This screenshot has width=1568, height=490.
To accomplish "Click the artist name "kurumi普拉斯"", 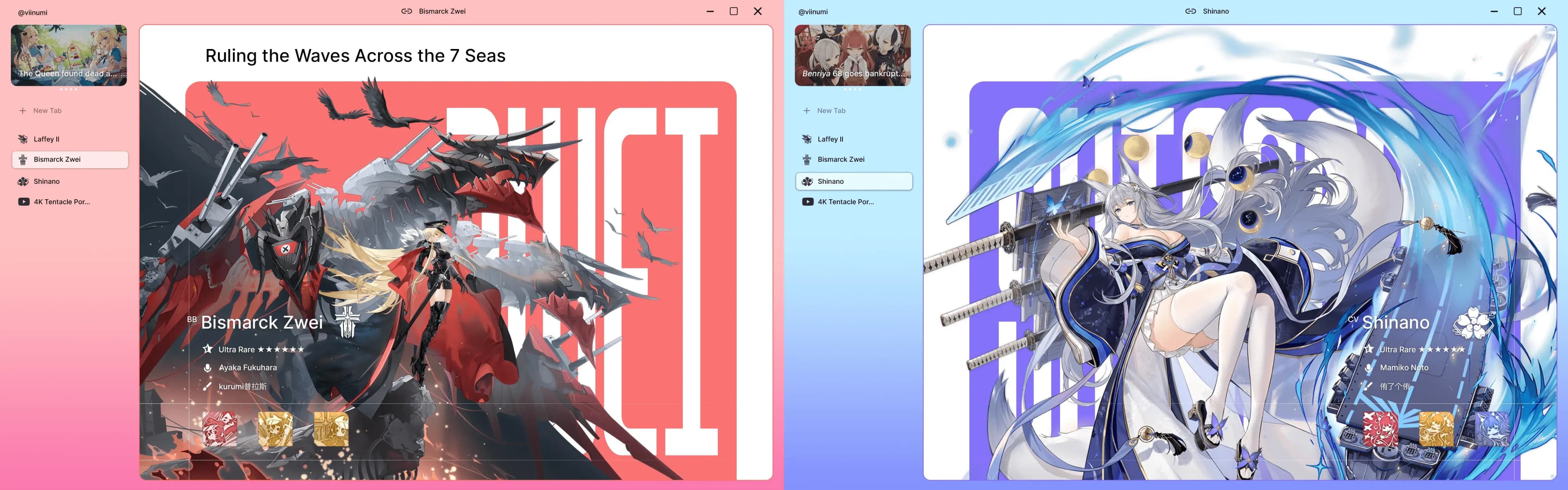I will (x=243, y=387).
